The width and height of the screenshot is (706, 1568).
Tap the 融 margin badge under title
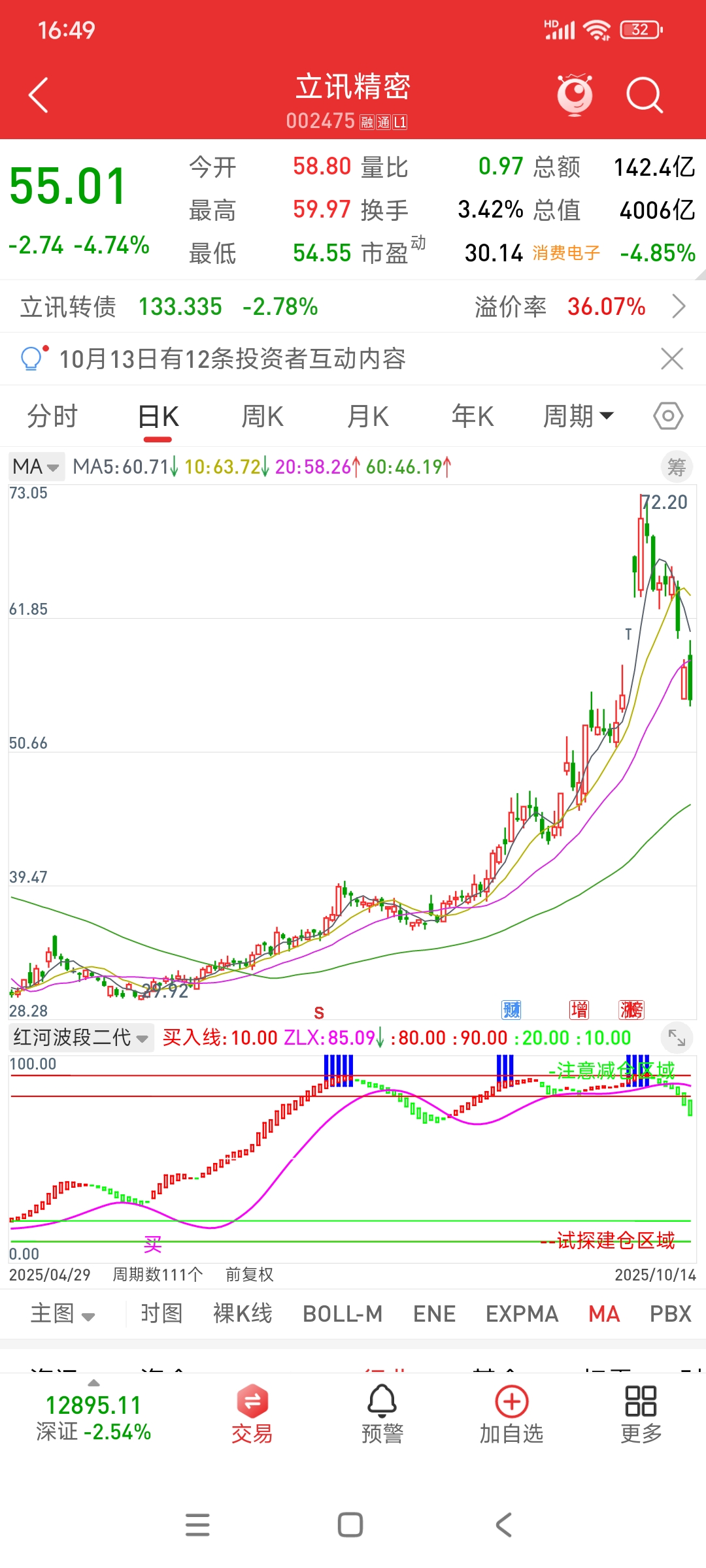click(366, 122)
